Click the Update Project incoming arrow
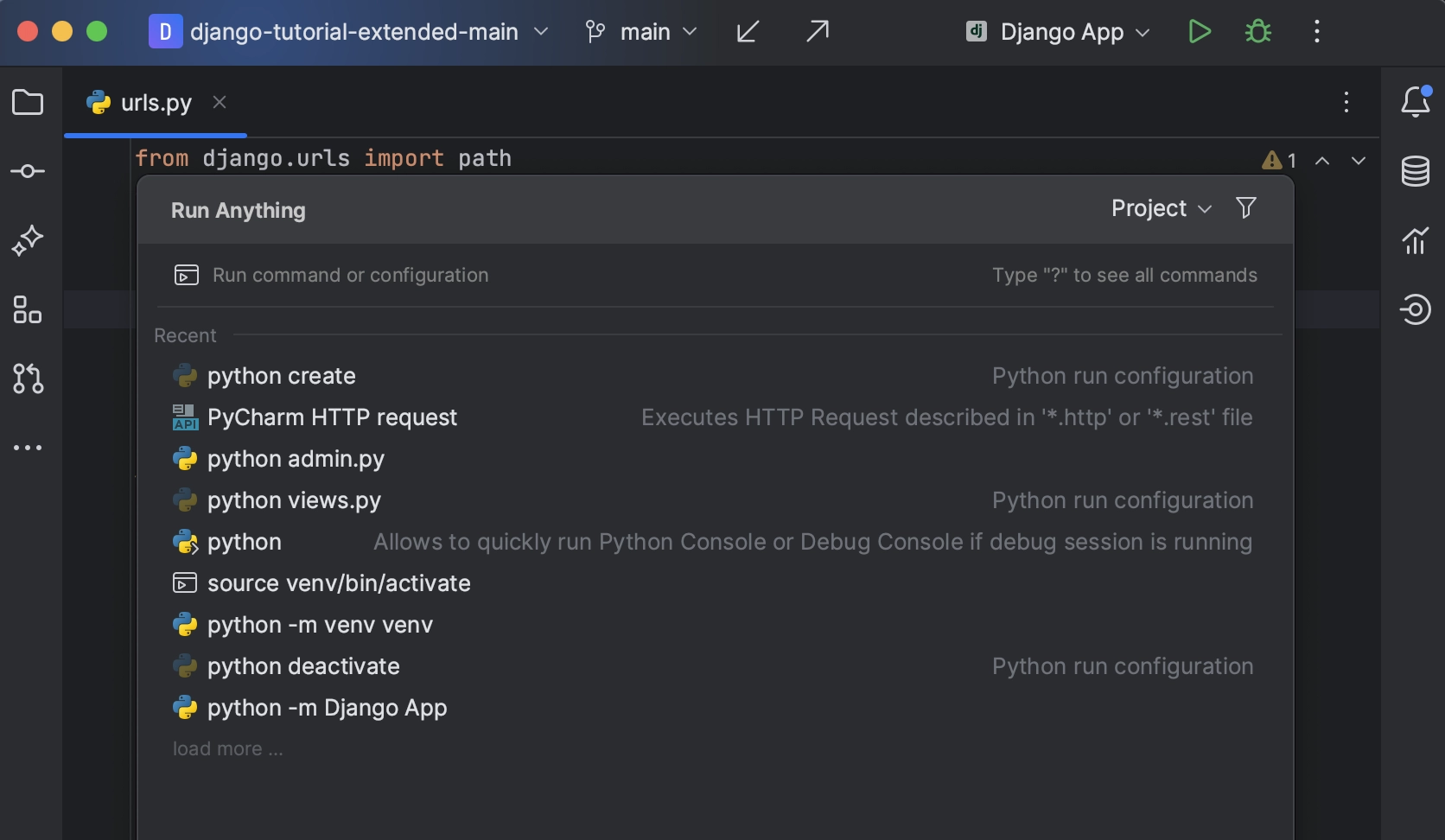This screenshot has height=840, width=1445. coord(748,32)
